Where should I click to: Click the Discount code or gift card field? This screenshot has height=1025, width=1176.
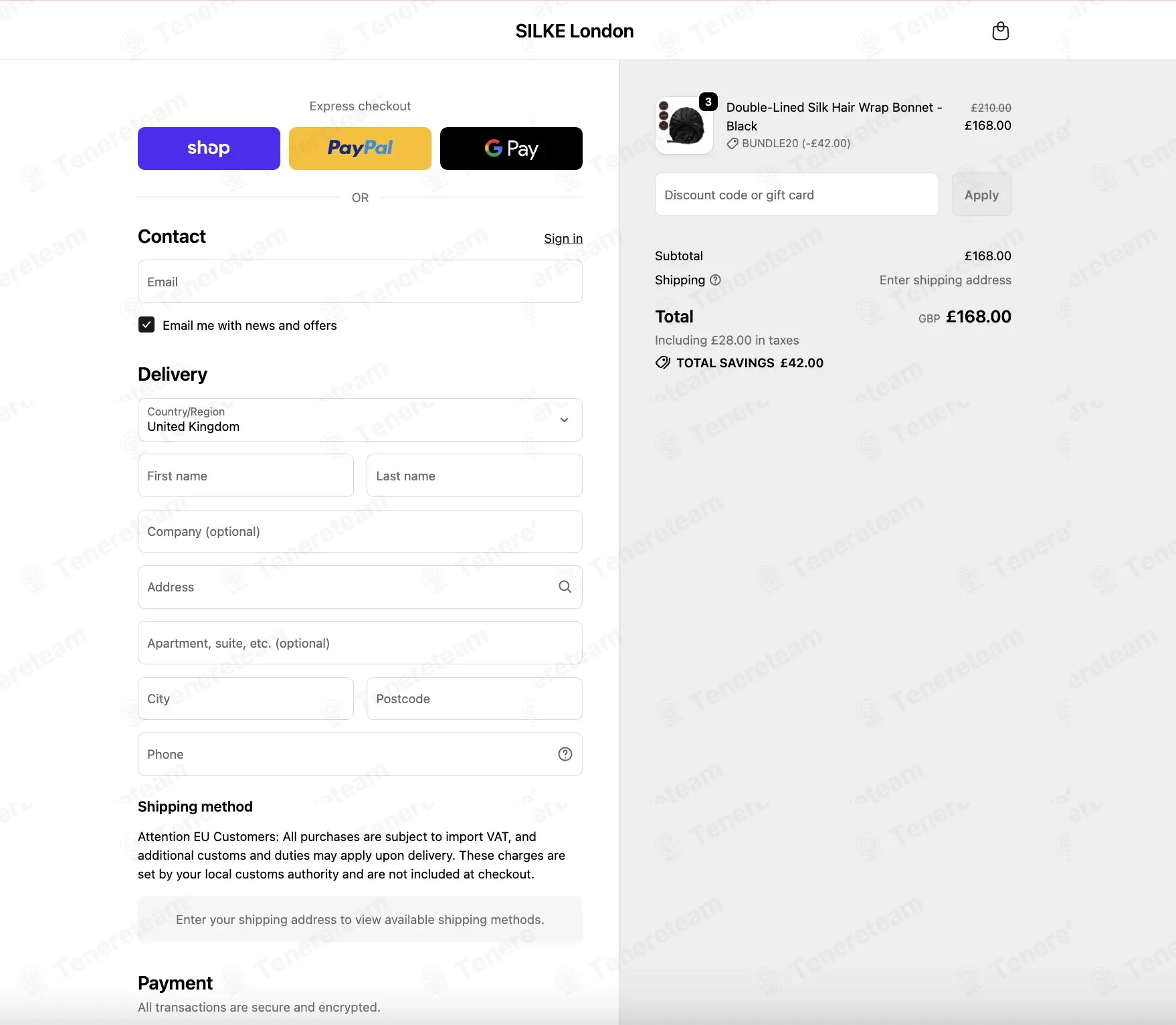click(x=797, y=195)
